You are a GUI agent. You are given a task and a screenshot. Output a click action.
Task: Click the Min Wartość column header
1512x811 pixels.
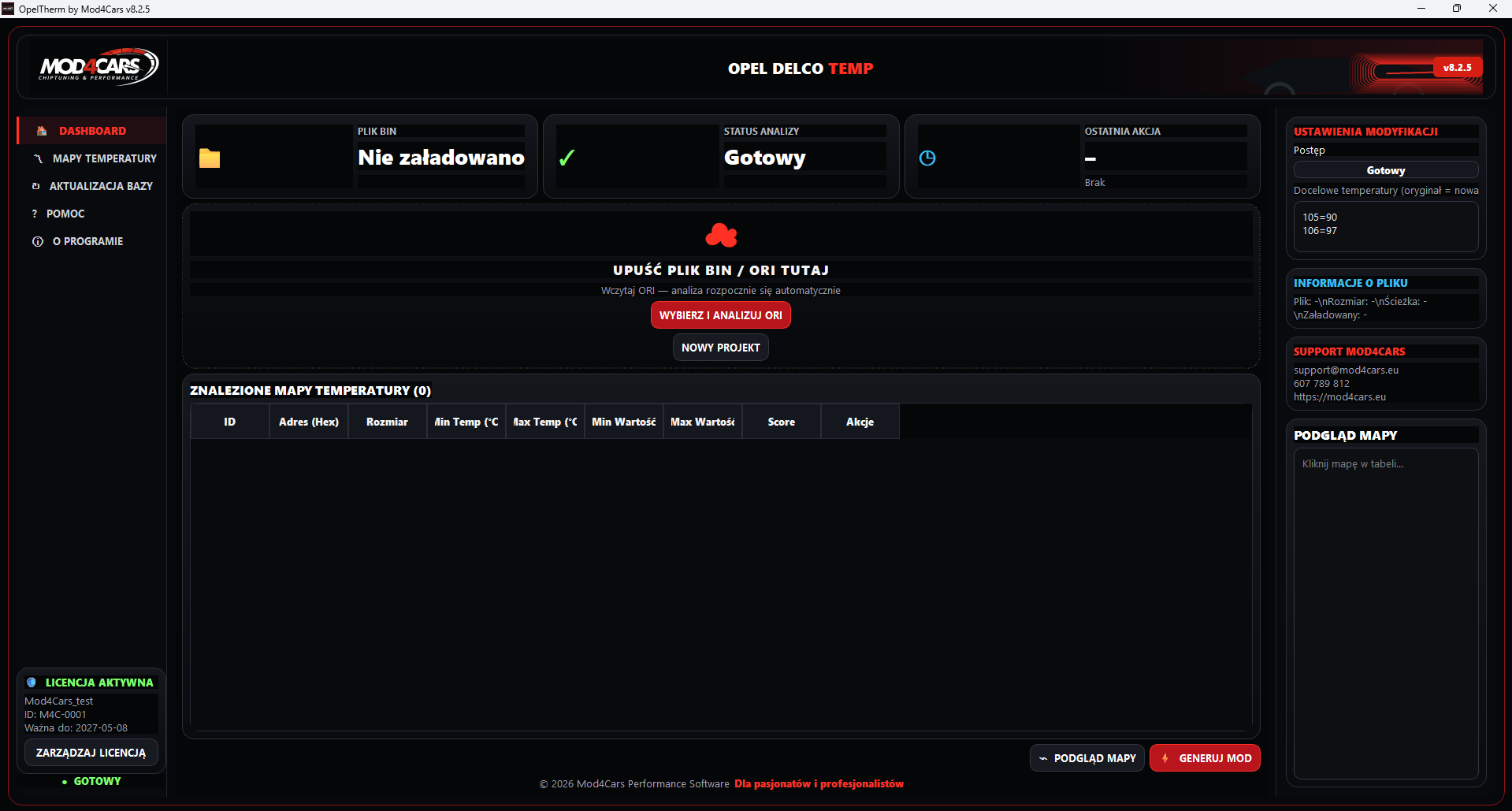tap(624, 422)
